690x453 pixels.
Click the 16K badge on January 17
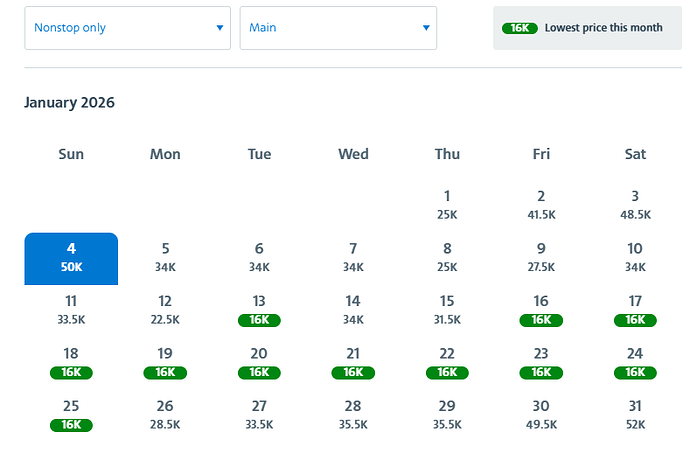(635, 320)
